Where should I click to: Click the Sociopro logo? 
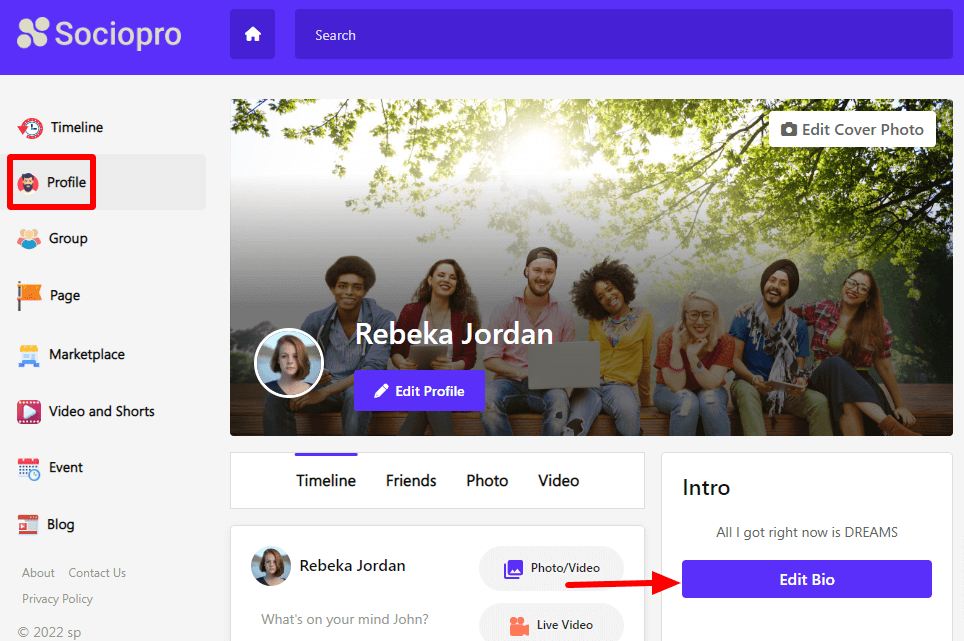99,34
